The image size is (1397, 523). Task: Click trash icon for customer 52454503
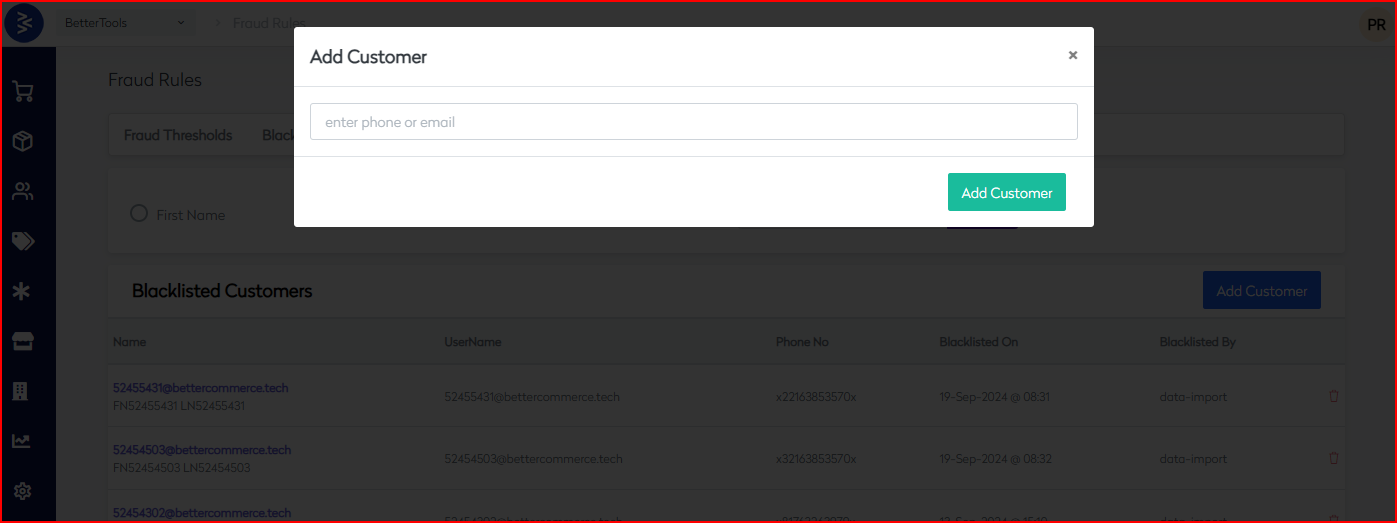click(x=1333, y=458)
